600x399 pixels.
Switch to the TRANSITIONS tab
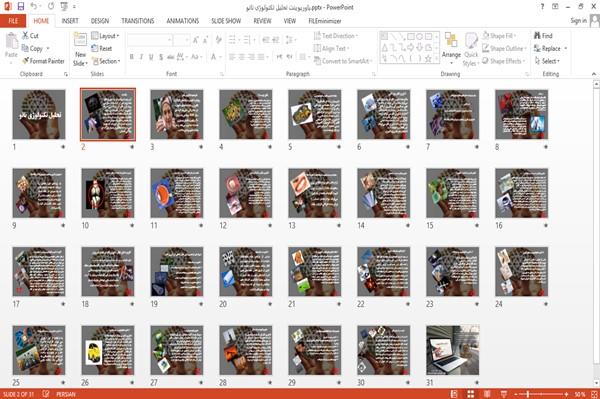click(x=138, y=21)
